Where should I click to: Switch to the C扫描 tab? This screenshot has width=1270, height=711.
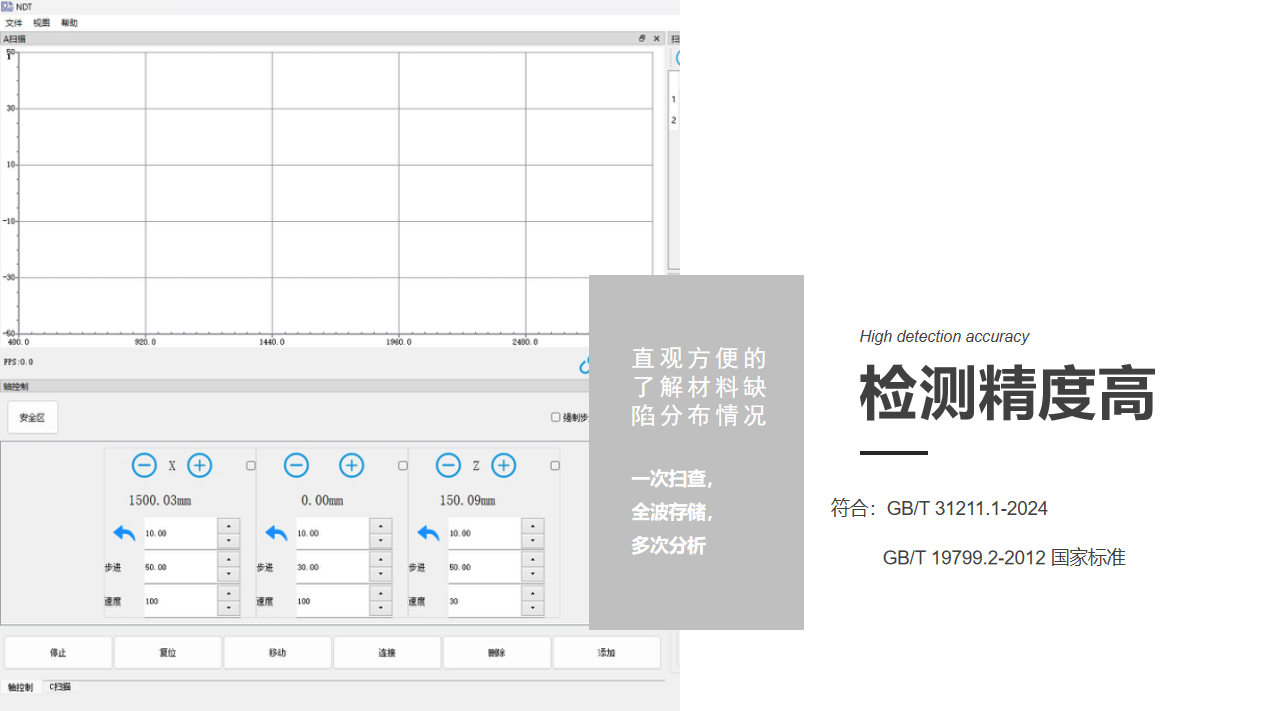point(60,687)
